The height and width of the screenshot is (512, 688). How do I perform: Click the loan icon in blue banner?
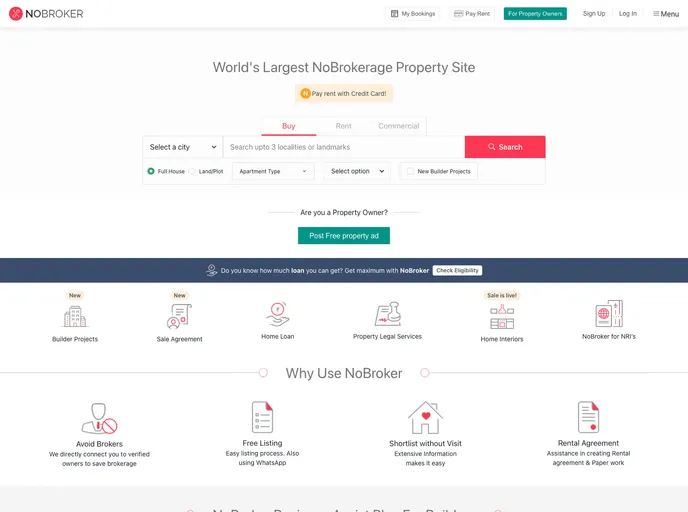(x=211, y=270)
